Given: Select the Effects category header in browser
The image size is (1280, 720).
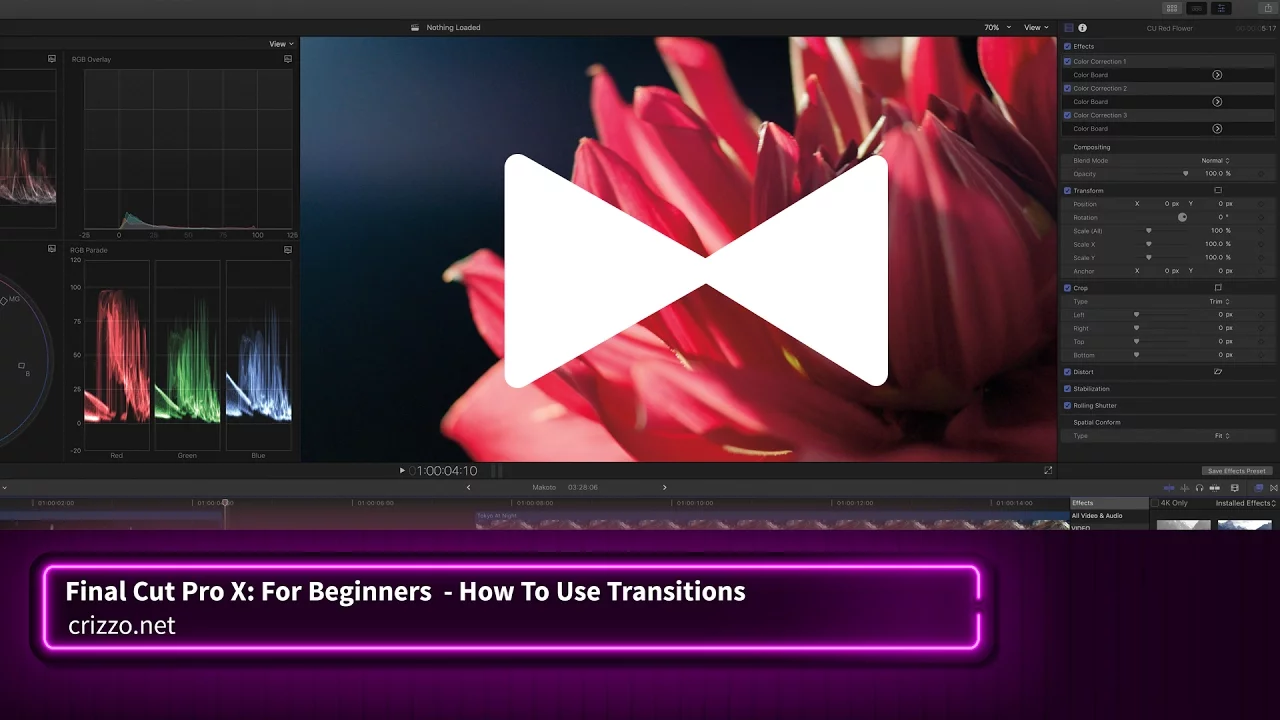Looking at the screenshot, I should click(1109, 503).
